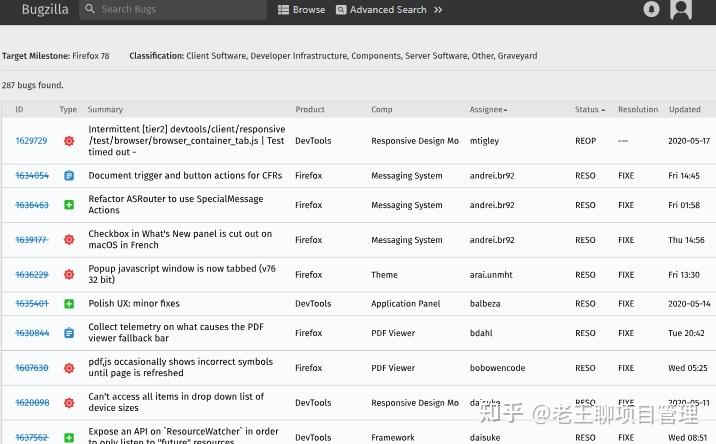Image resolution: width=716 pixels, height=444 pixels.
Task: Click the enhancement icon for bug 1635401
Action: tap(69, 303)
